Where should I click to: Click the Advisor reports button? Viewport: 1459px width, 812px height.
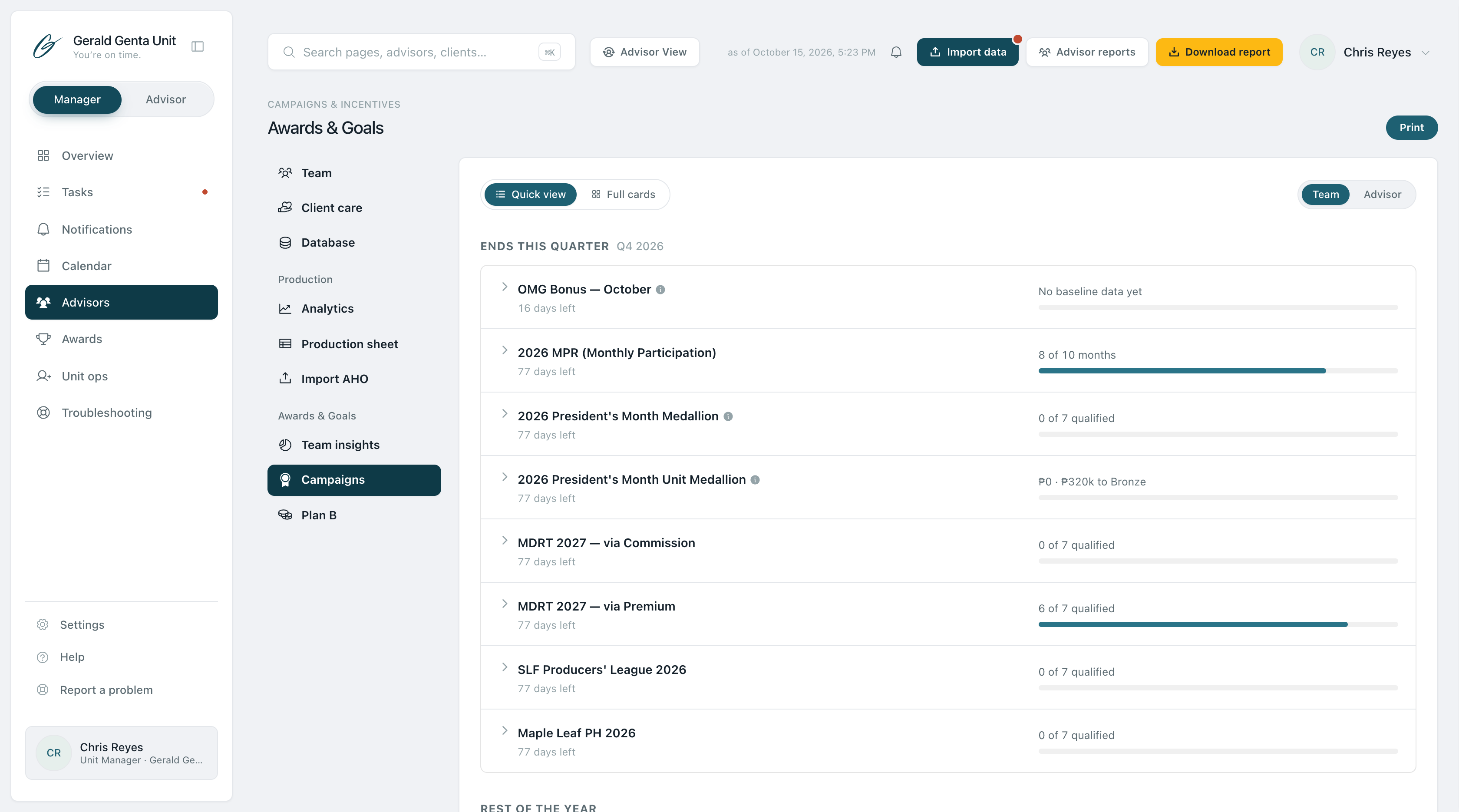1087,52
